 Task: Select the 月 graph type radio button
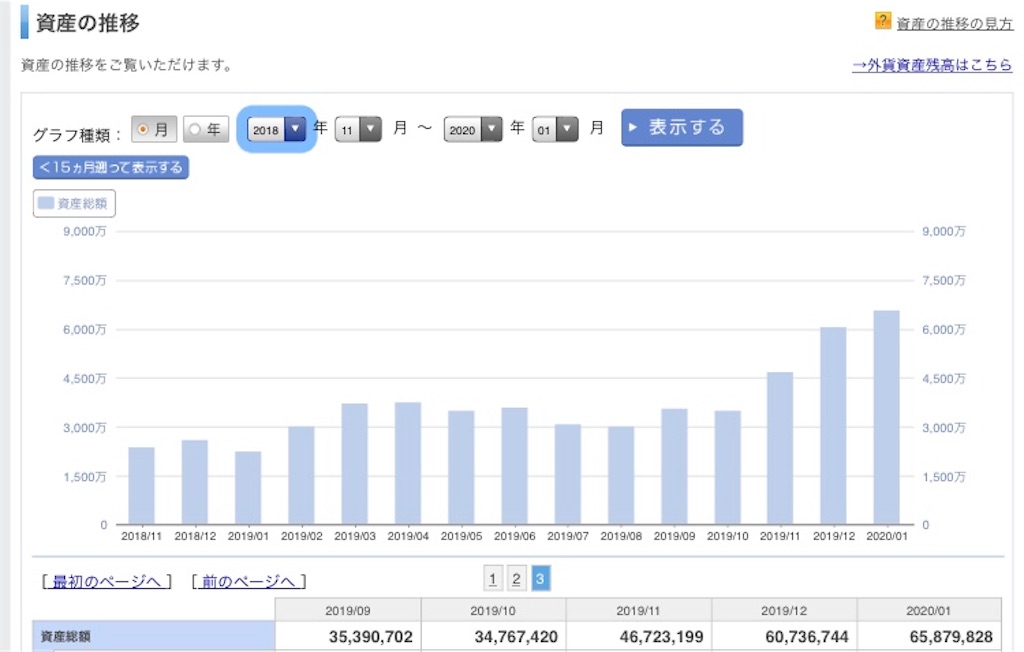(x=154, y=129)
